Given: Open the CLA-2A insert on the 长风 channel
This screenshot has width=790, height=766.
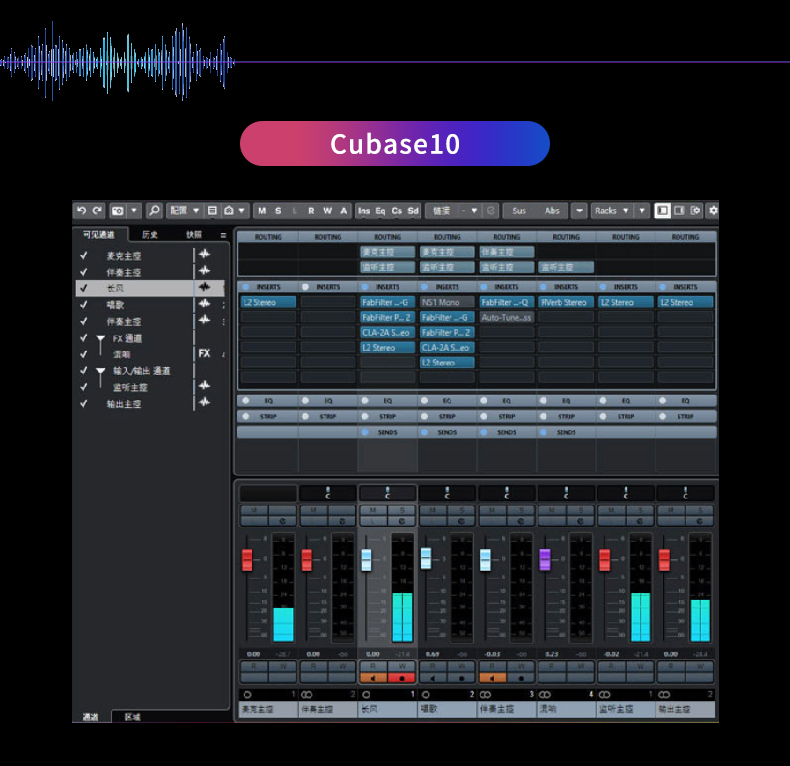Looking at the screenshot, I should pyautogui.click(x=387, y=333).
